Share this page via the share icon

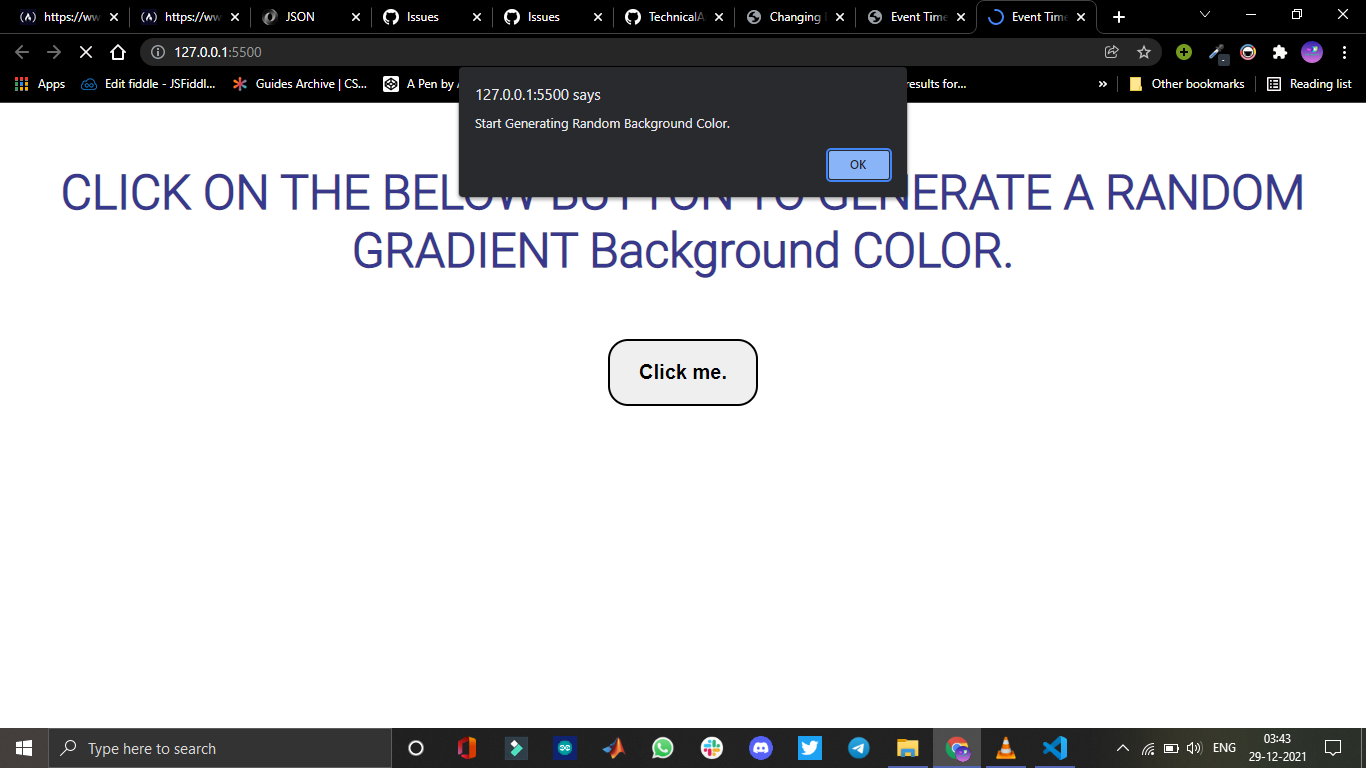click(1111, 52)
